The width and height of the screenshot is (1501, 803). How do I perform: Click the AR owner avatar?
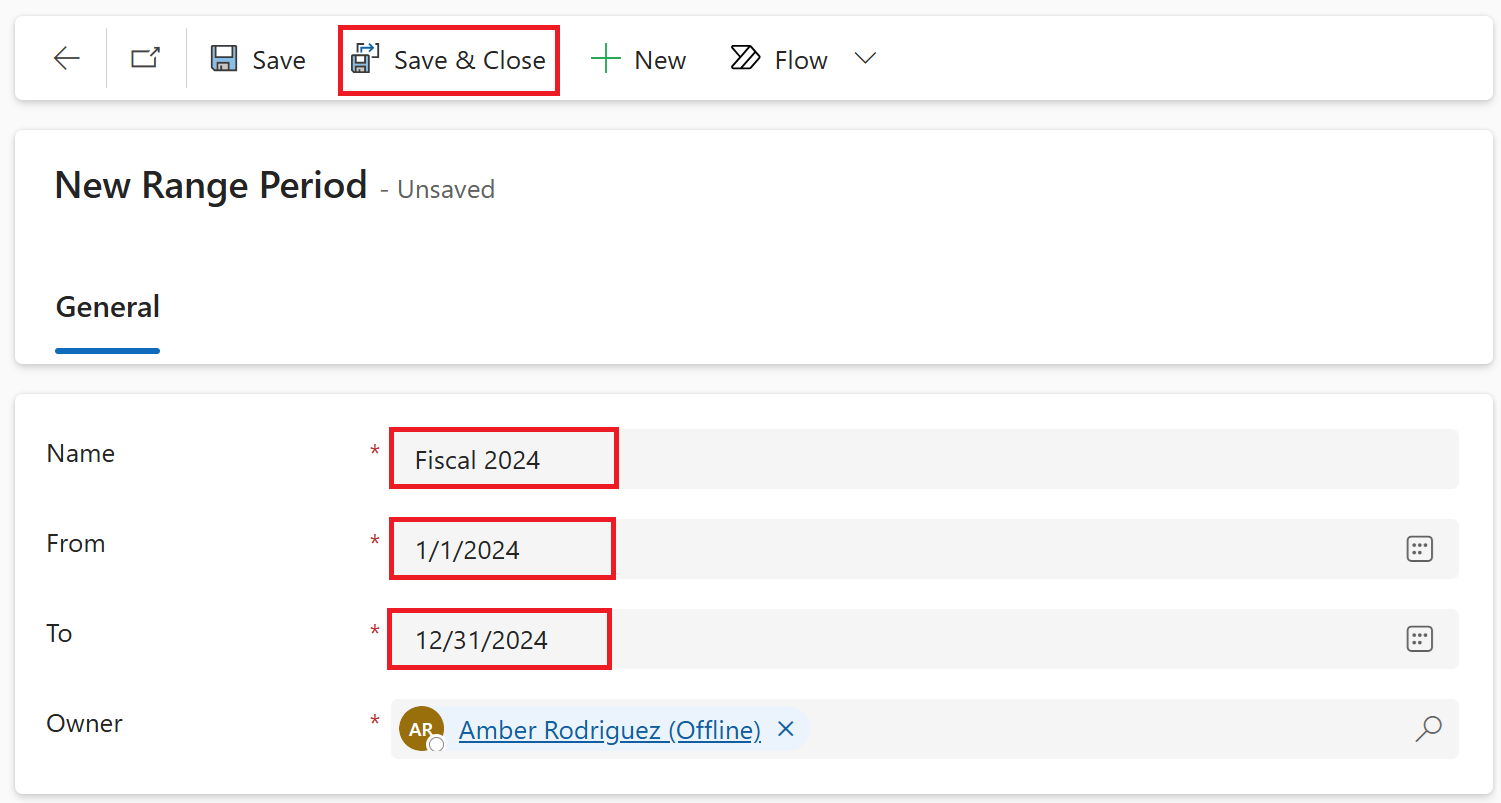pos(421,729)
